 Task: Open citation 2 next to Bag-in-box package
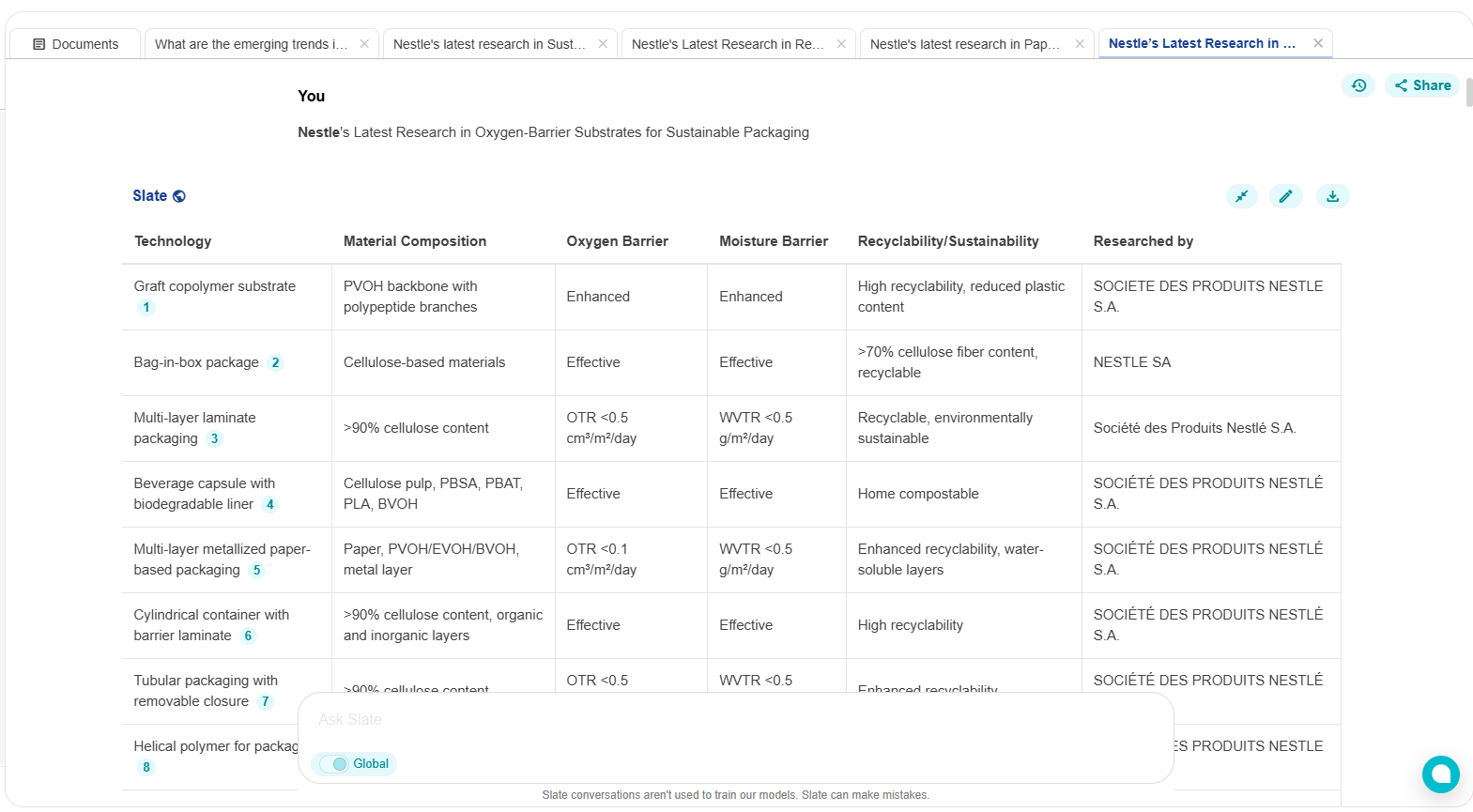[x=275, y=363]
